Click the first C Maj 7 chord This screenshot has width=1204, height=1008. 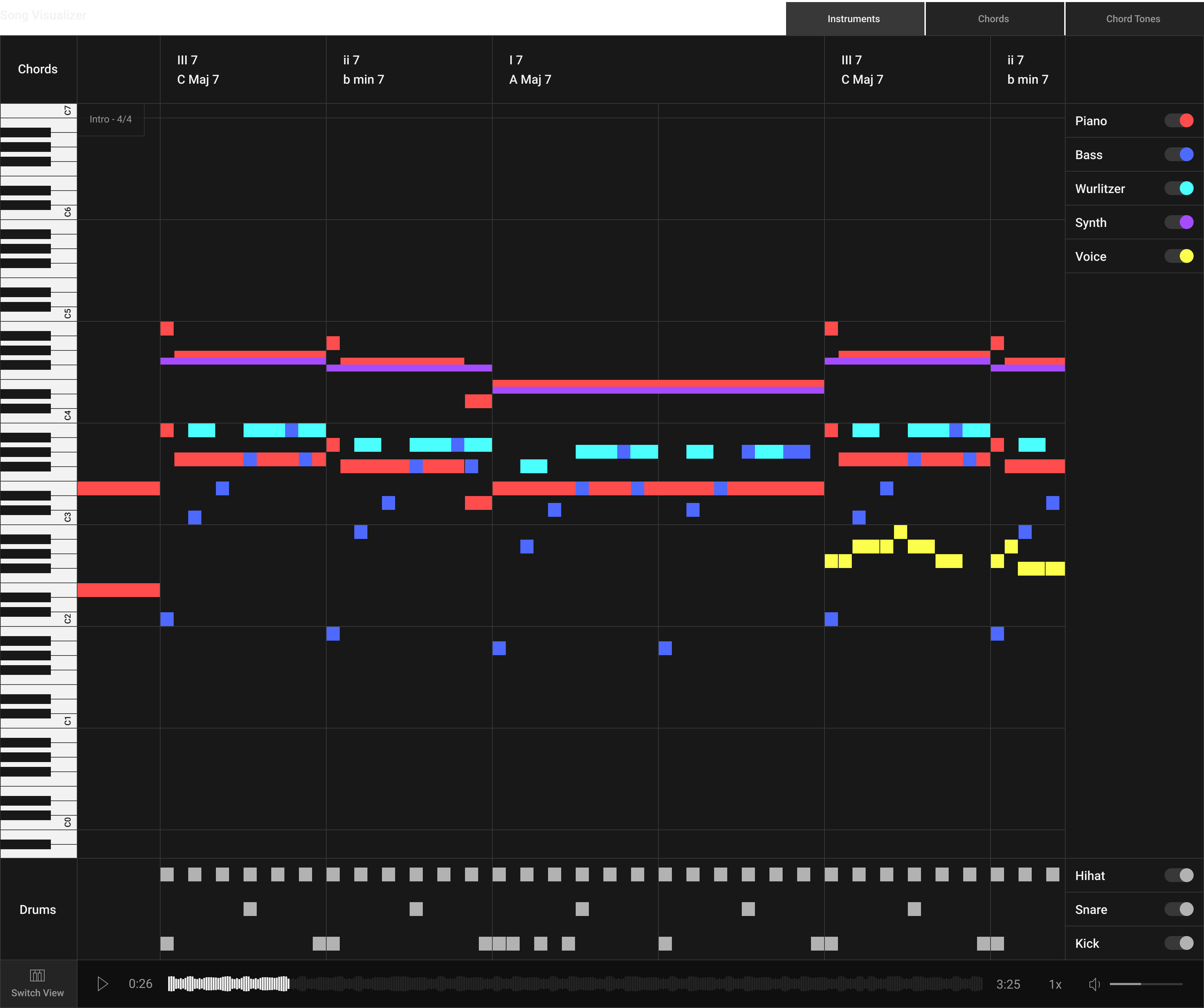[x=198, y=80]
